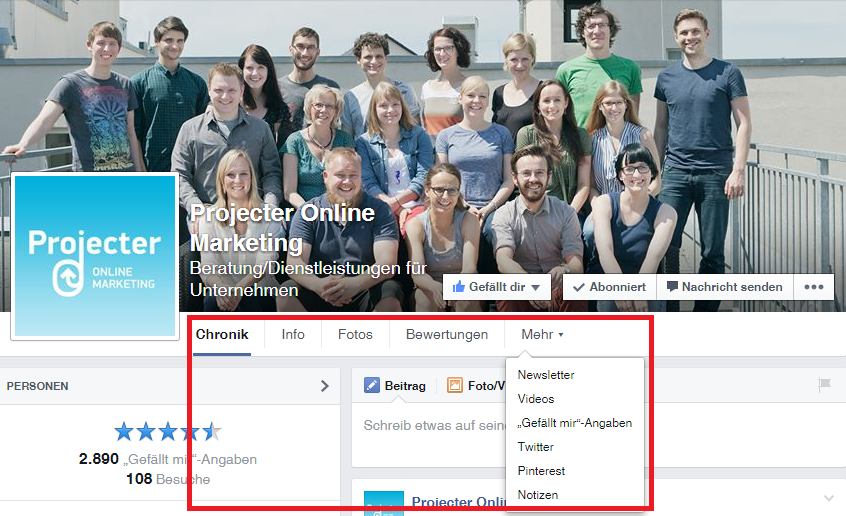Click the Projecter profile picture

click(x=95, y=256)
